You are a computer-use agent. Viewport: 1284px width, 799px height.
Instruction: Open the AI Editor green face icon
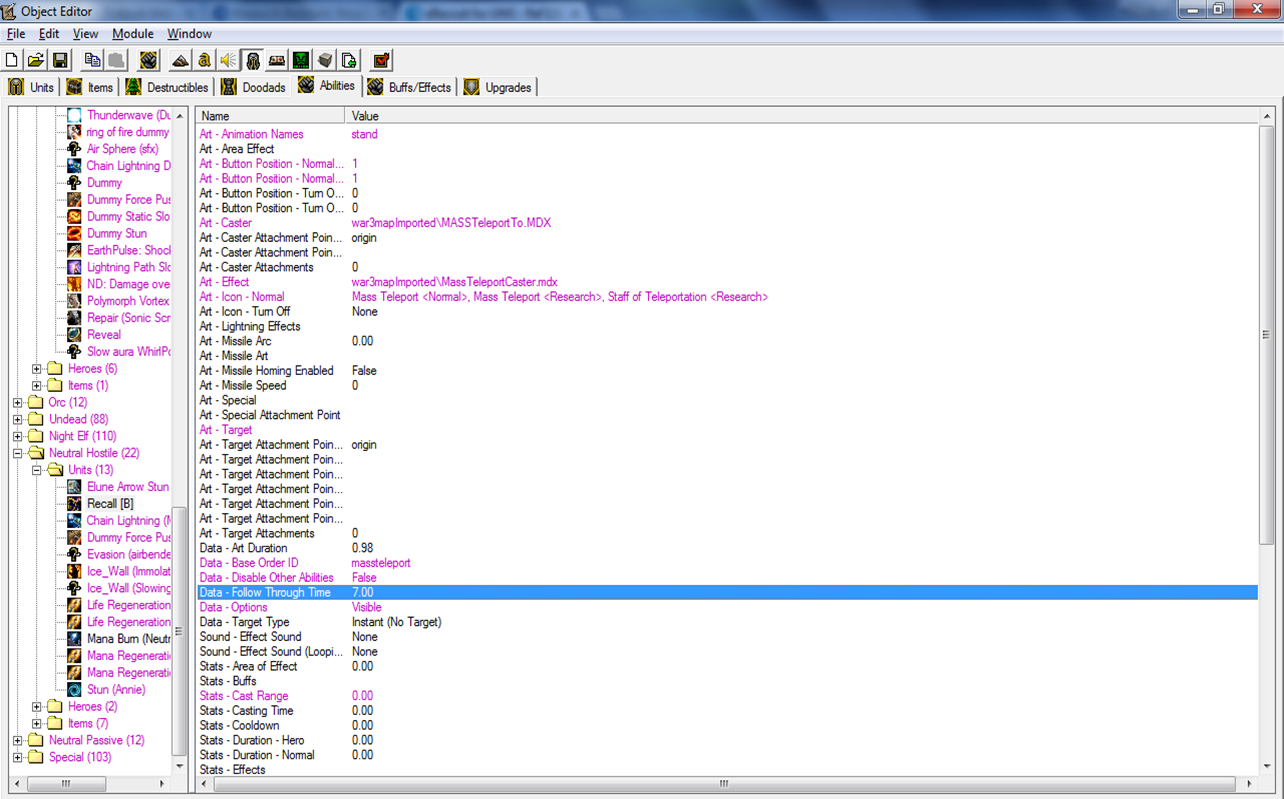tap(300, 61)
